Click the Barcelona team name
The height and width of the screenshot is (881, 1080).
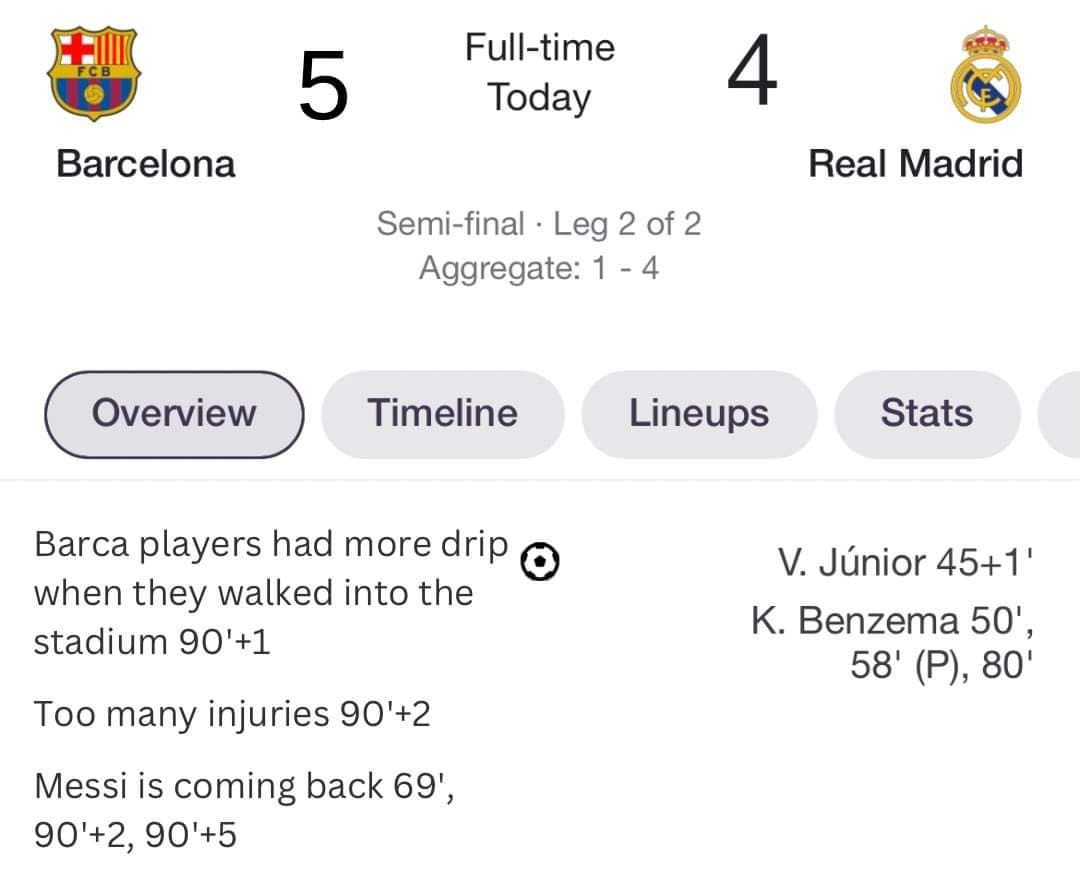[x=146, y=164]
